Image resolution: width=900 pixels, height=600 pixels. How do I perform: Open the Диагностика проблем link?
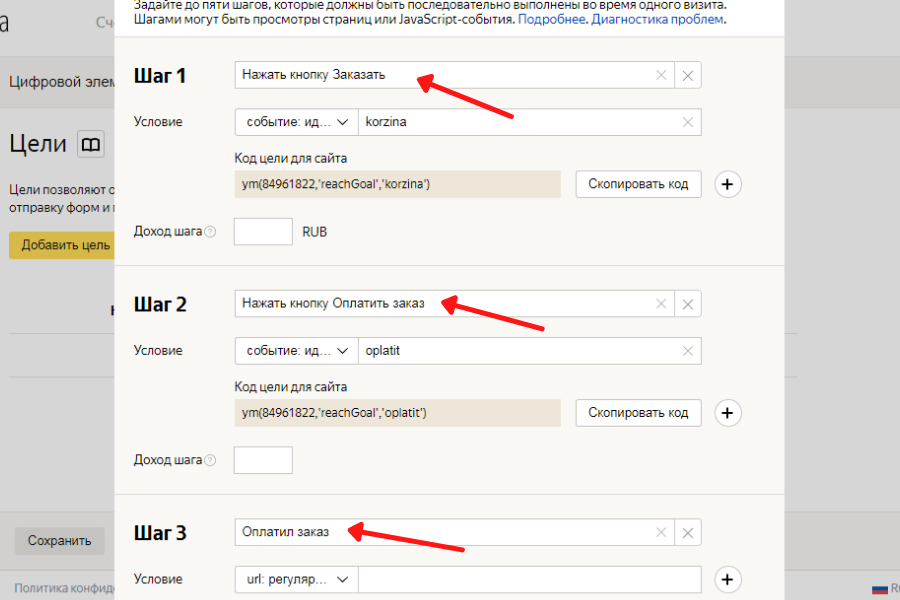click(x=658, y=19)
